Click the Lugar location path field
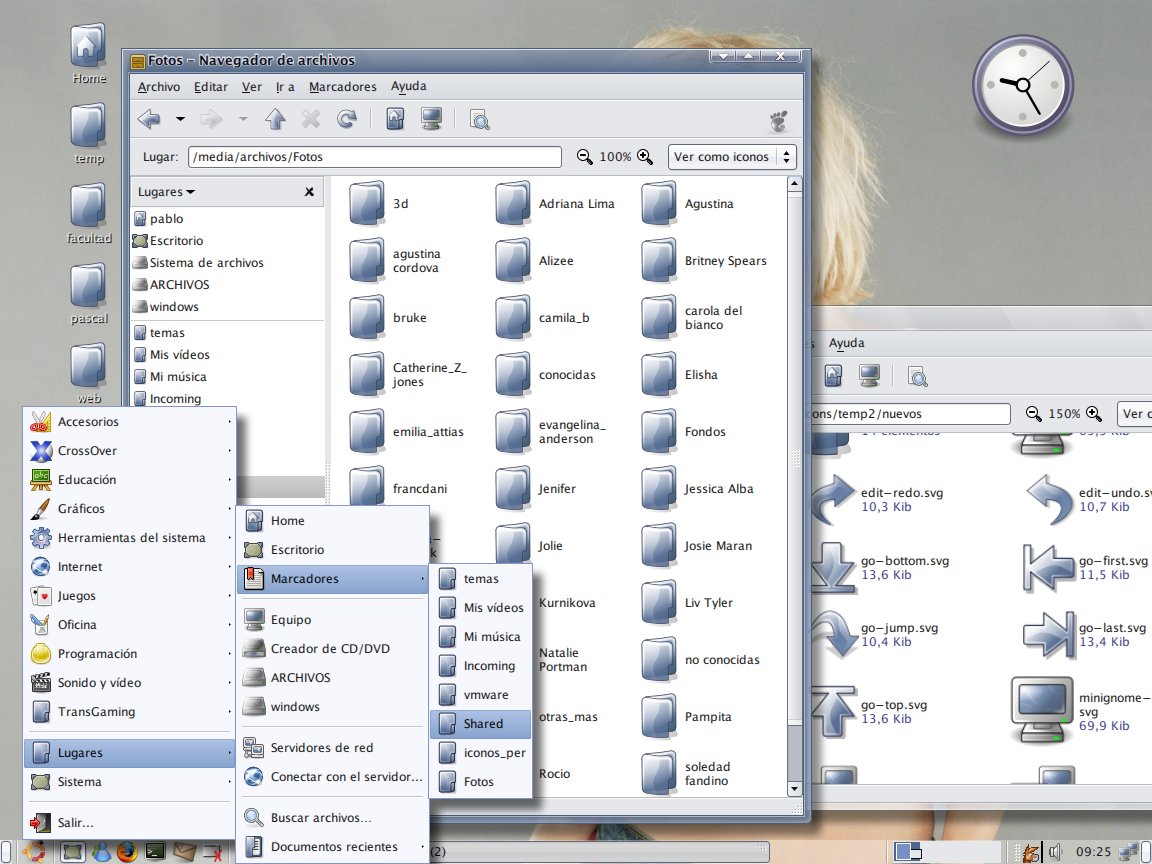Image resolution: width=1152 pixels, height=864 pixels. pyautogui.click(x=375, y=156)
